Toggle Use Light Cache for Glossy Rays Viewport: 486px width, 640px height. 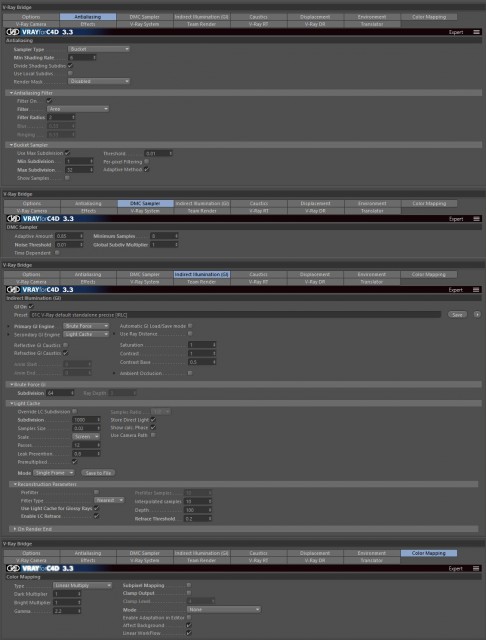[x=96, y=508]
